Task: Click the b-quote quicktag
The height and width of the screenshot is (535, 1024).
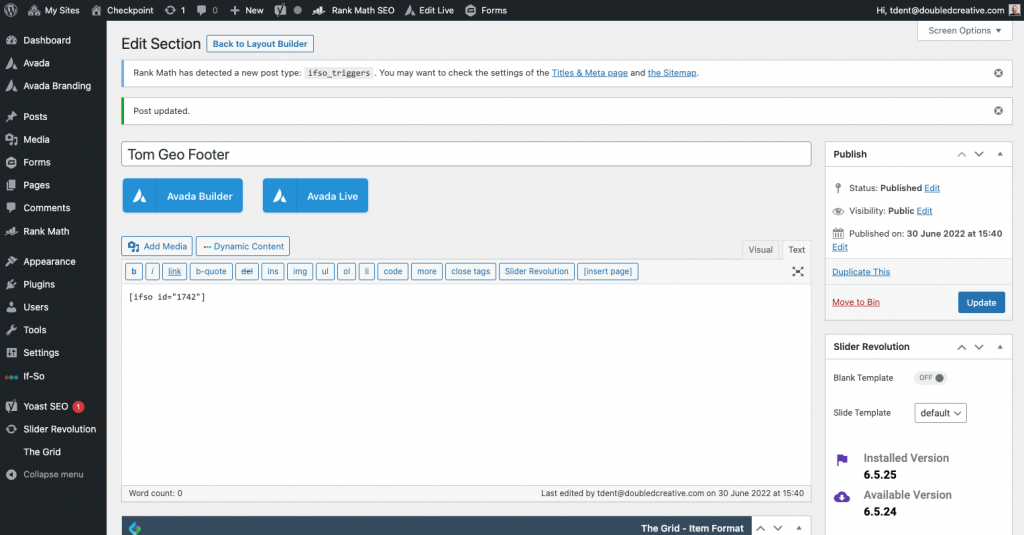Action: [x=211, y=271]
